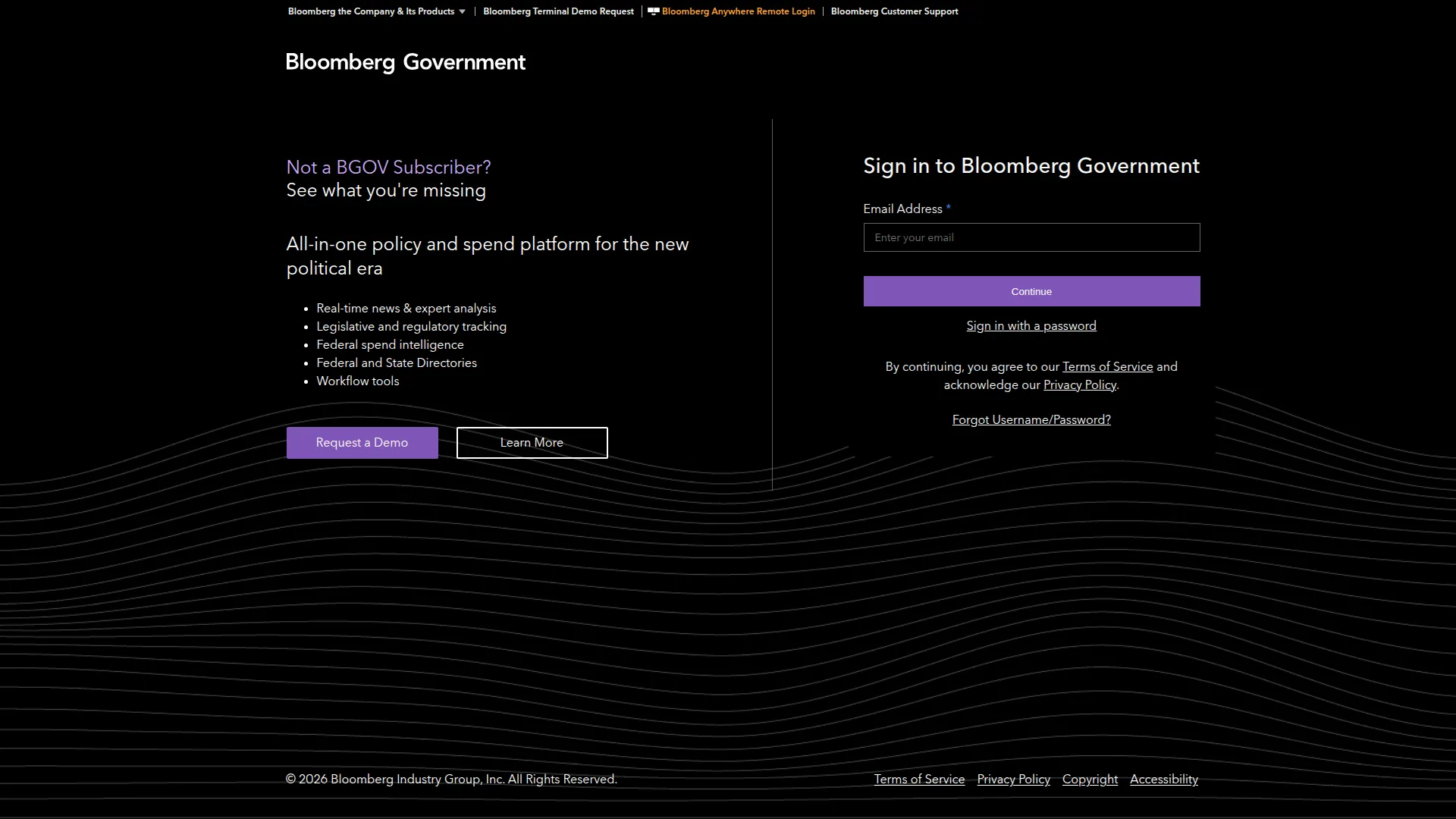Viewport: 1456px width, 819px height.
Task: Expand Bloomberg the Company & Its Products dropdown arrow
Action: pyautogui.click(x=462, y=11)
